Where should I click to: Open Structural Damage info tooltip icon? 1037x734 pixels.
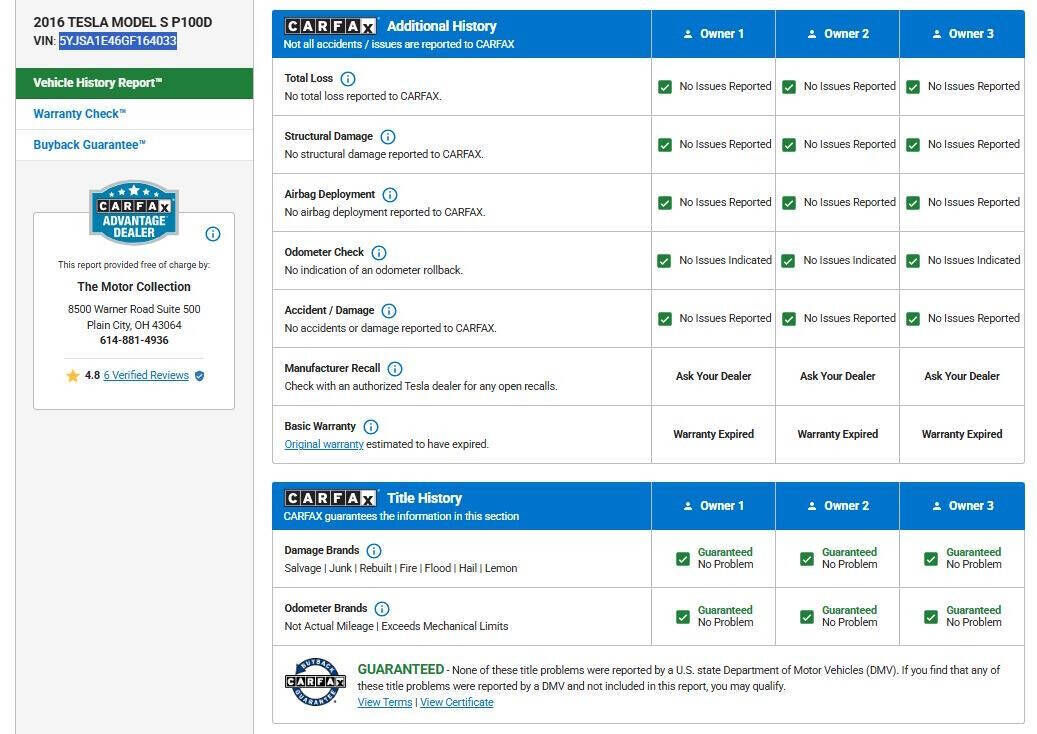(x=388, y=137)
